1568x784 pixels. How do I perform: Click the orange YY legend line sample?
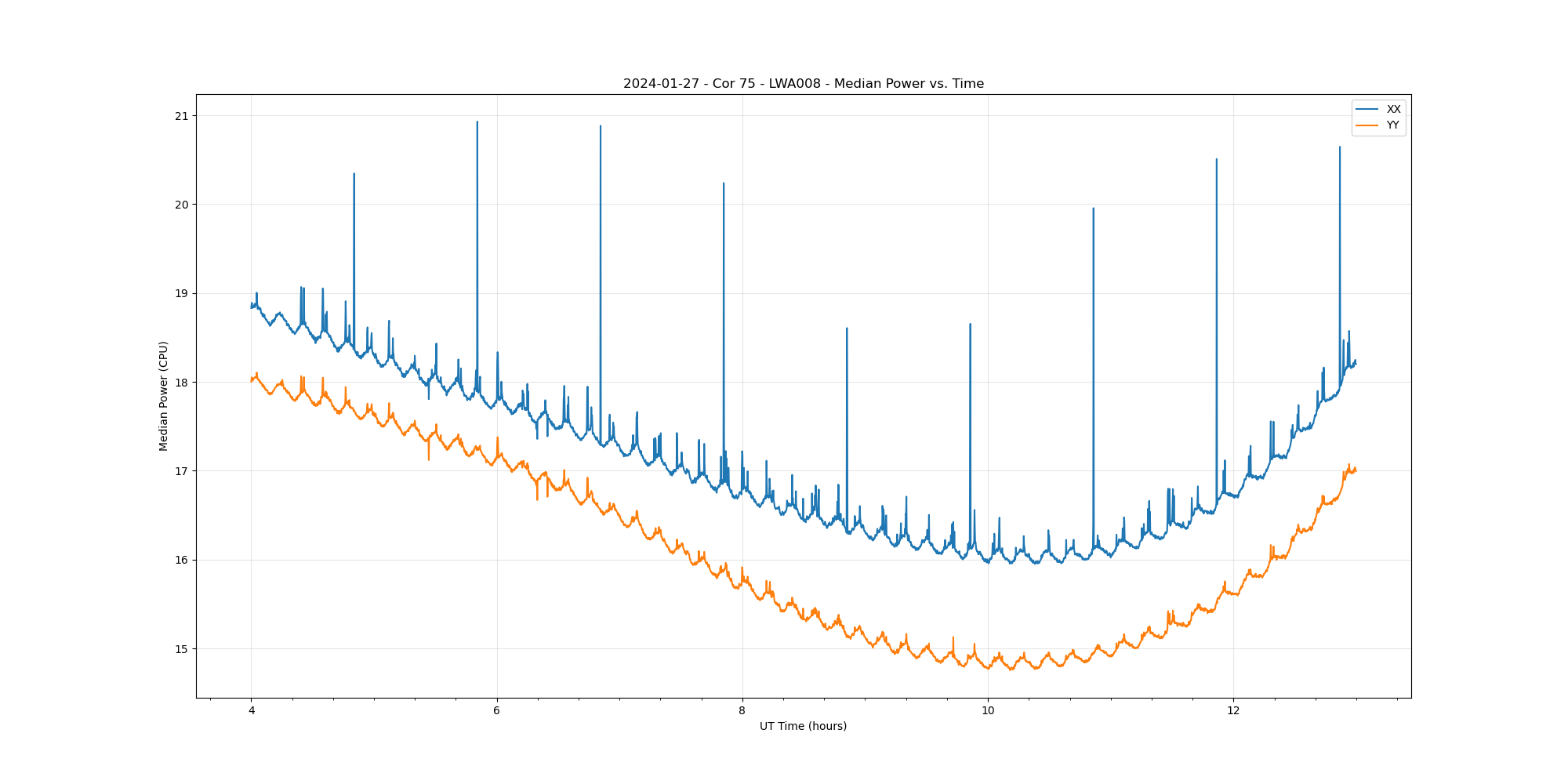[1367, 125]
